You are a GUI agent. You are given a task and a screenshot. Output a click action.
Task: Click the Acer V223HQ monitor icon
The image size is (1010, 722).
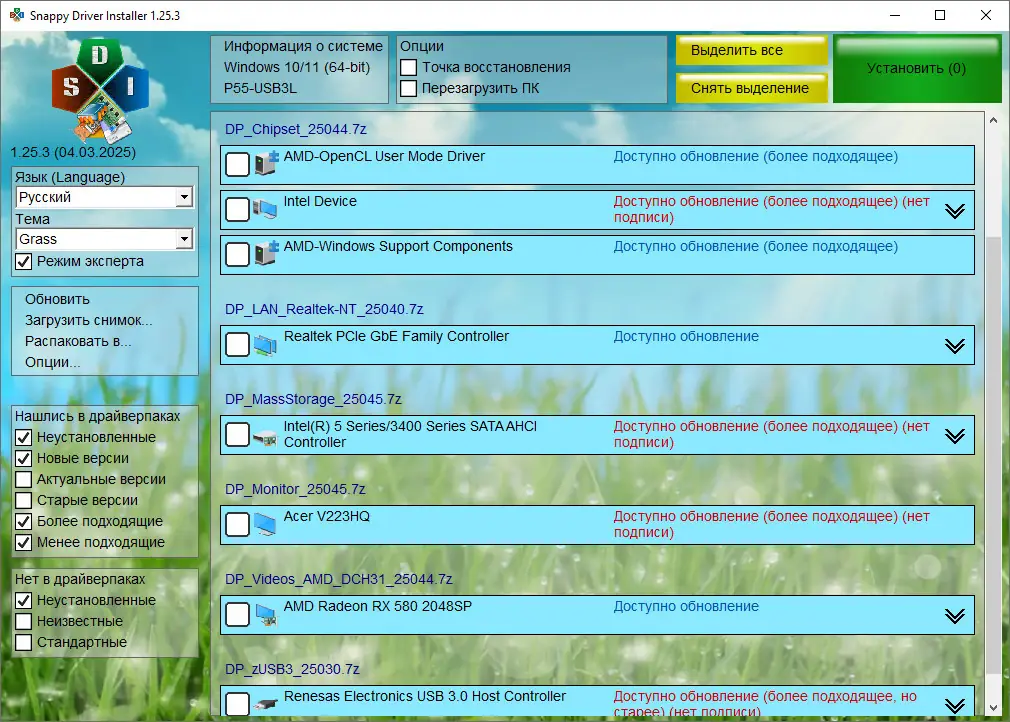(265, 525)
